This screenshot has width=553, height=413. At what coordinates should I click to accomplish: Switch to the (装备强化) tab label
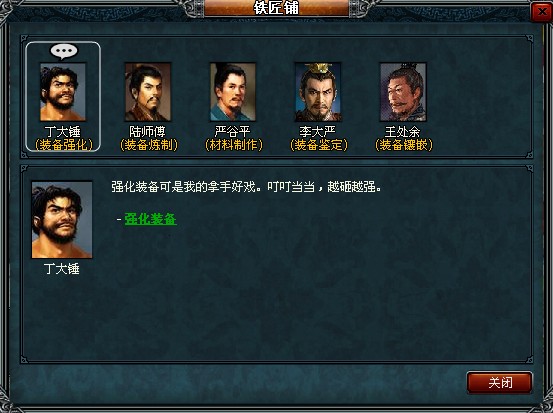64,145
